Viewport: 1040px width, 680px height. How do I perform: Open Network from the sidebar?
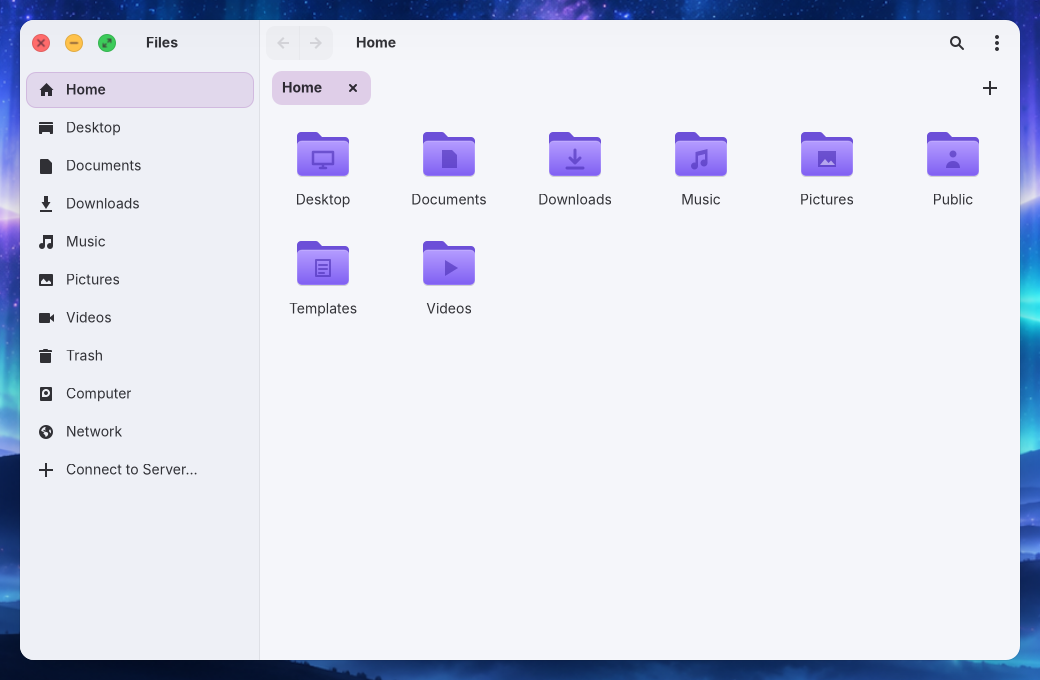point(140,432)
